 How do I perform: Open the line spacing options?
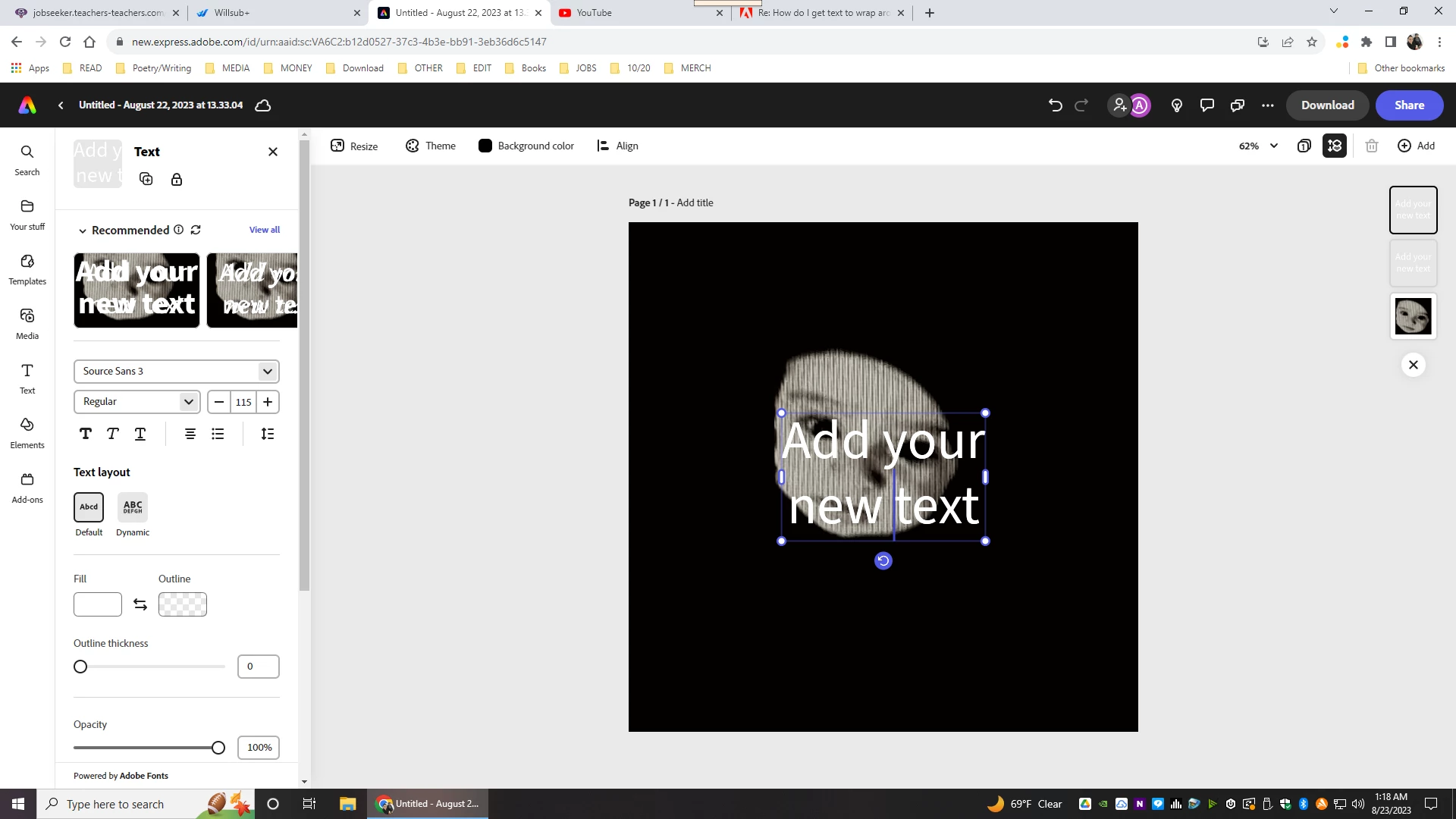(268, 434)
